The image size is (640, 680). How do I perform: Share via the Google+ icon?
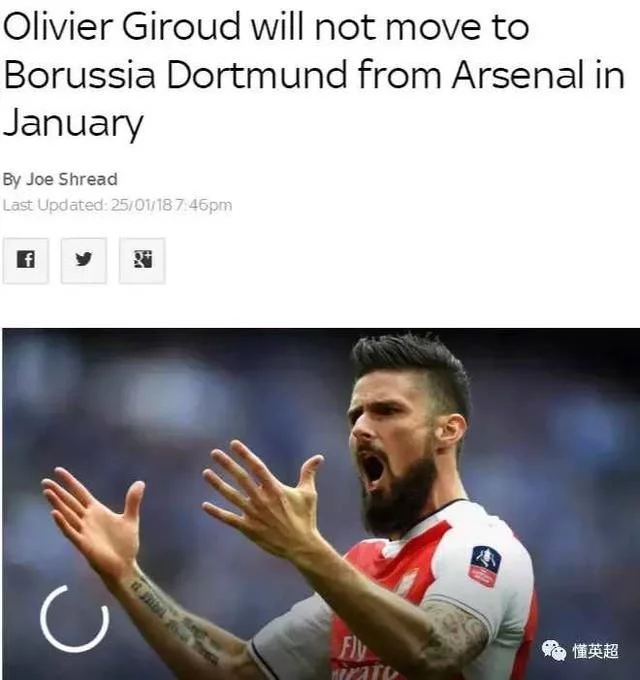pos(142,260)
